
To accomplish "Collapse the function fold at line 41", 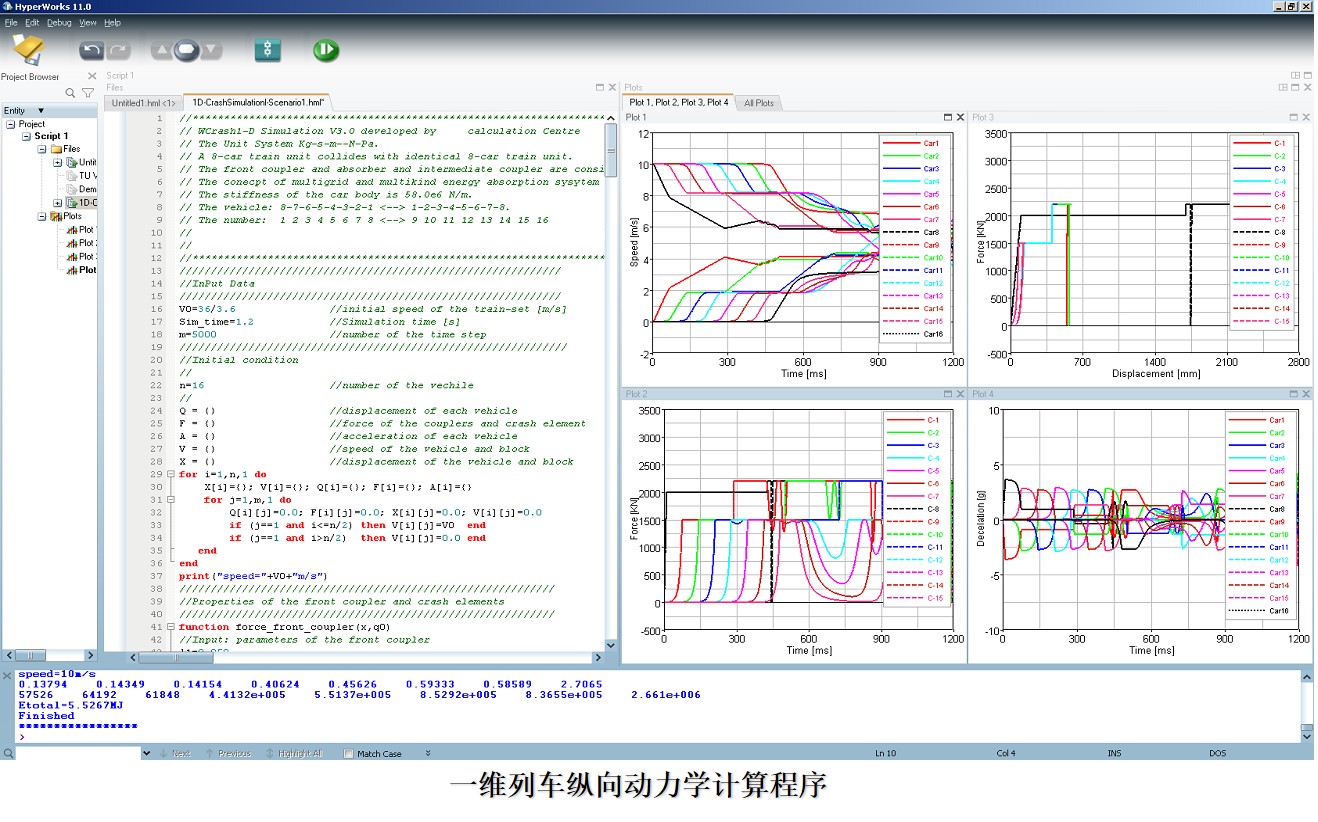I will (x=170, y=627).
